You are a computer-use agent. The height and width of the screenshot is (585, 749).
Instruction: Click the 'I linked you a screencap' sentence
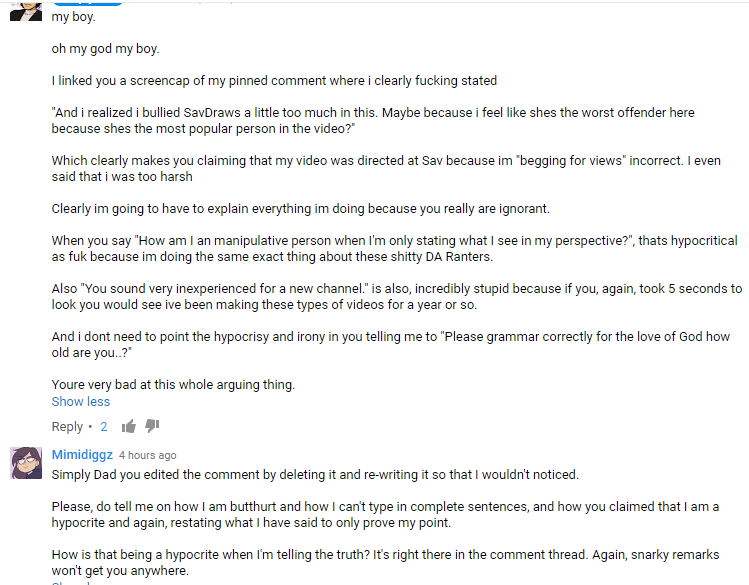[274, 81]
